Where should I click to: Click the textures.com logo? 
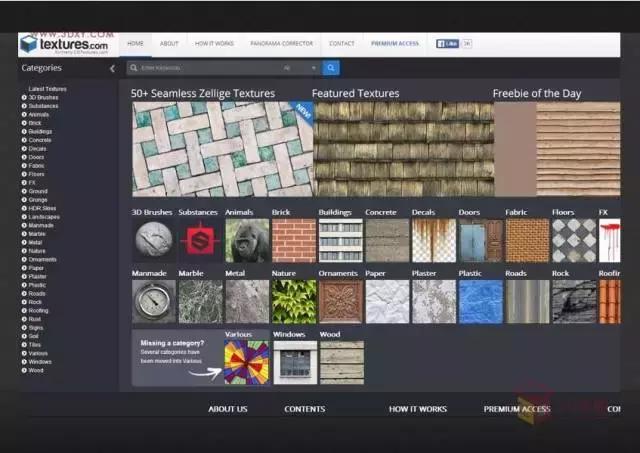pos(65,45)
